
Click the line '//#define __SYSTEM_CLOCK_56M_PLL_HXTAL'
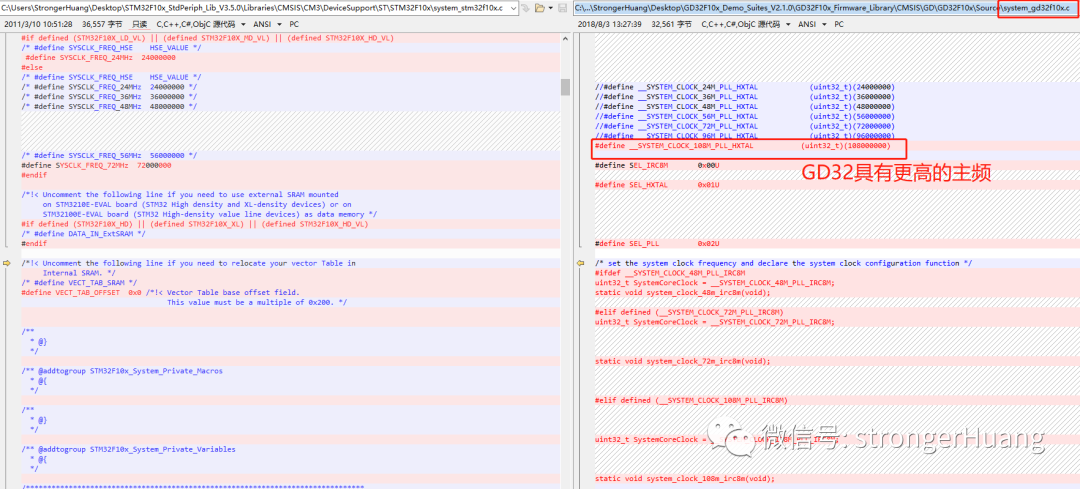tap(745, 116)
